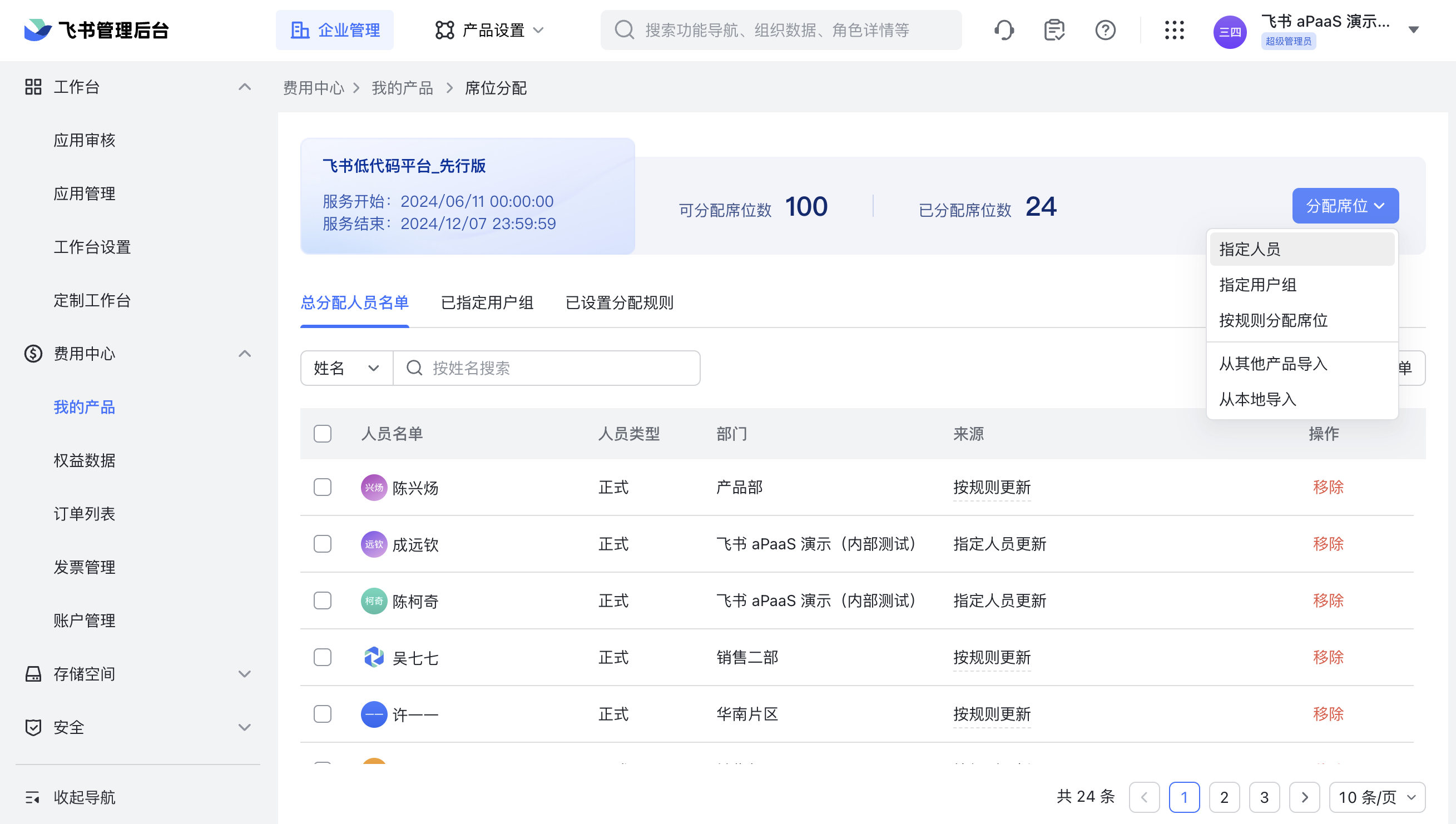Select 从本地导入 from the menu
This screenshot has width=1456, height=824.
click(1302, 399)
